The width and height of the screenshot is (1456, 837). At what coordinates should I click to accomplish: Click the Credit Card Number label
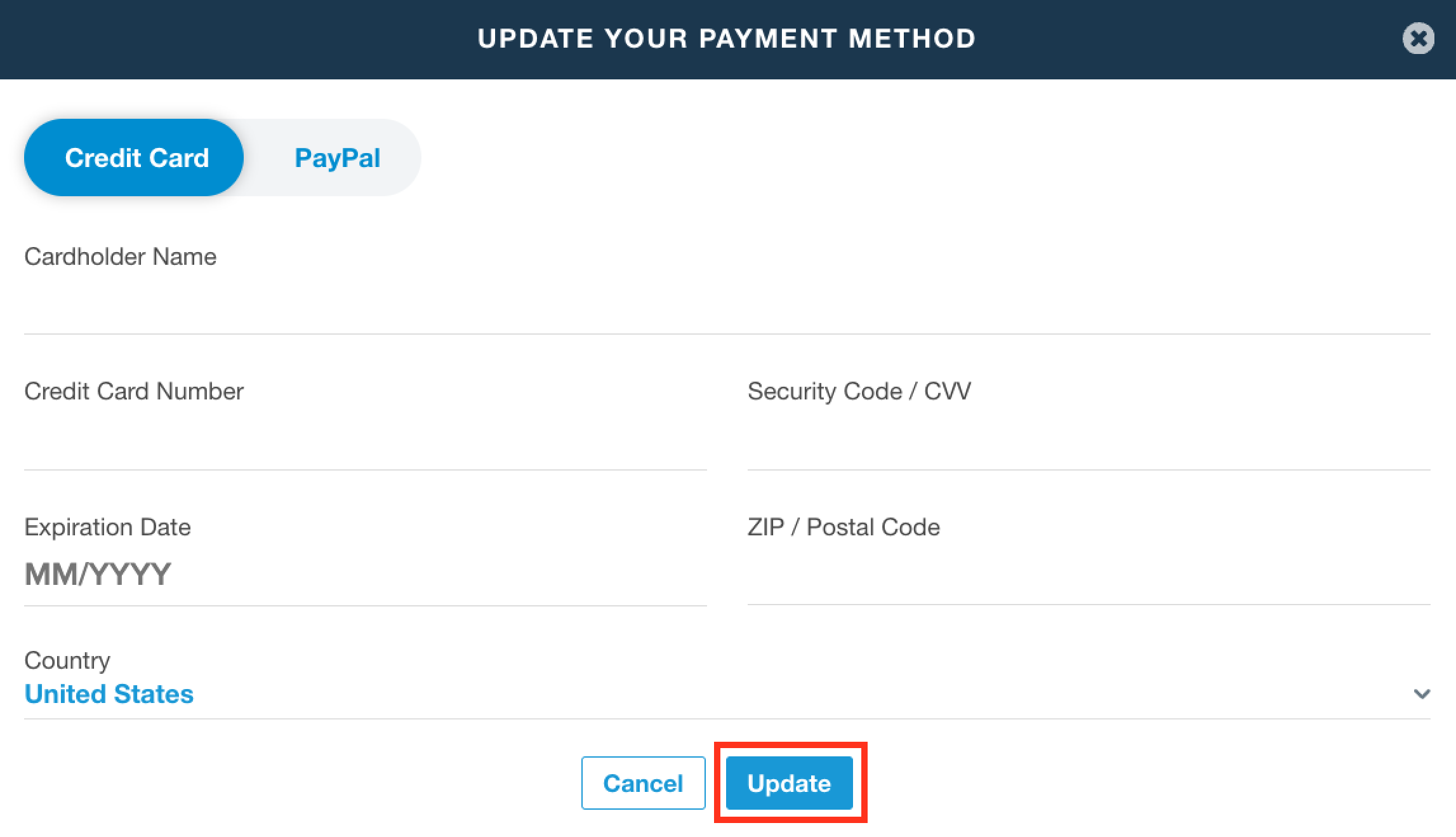coord(134,391)
